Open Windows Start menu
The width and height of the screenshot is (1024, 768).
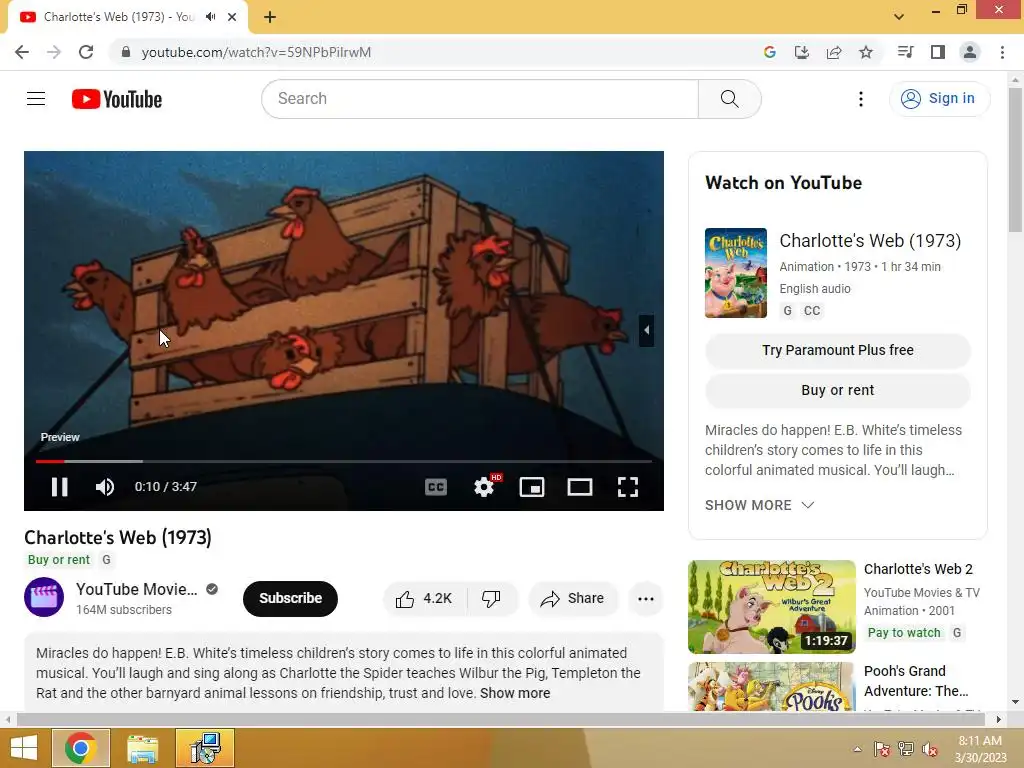tap(24, 748)
